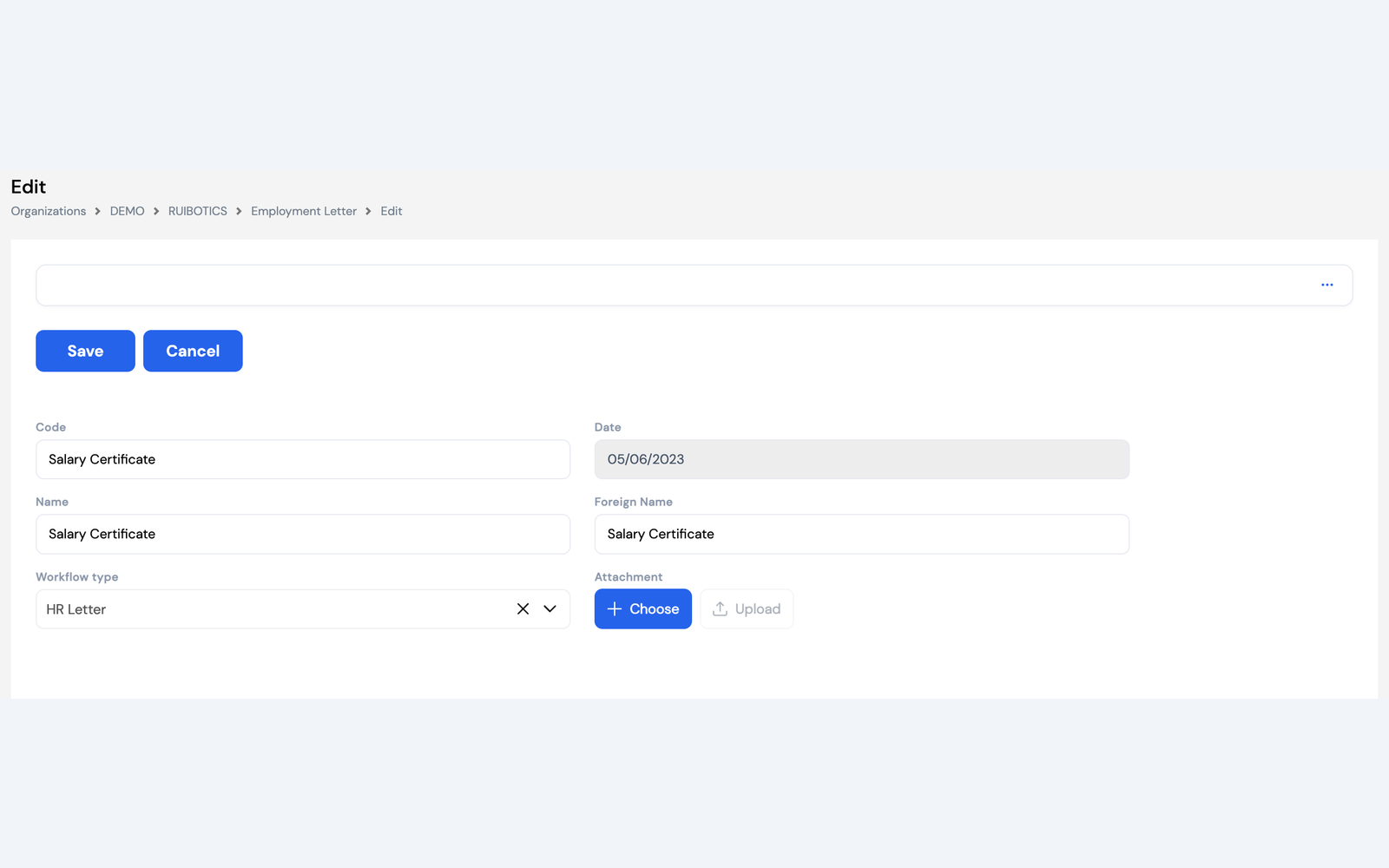This screenshot has width=1389, height=868.
Task: Focus the Code input field
Action: [x=303, y=459]
